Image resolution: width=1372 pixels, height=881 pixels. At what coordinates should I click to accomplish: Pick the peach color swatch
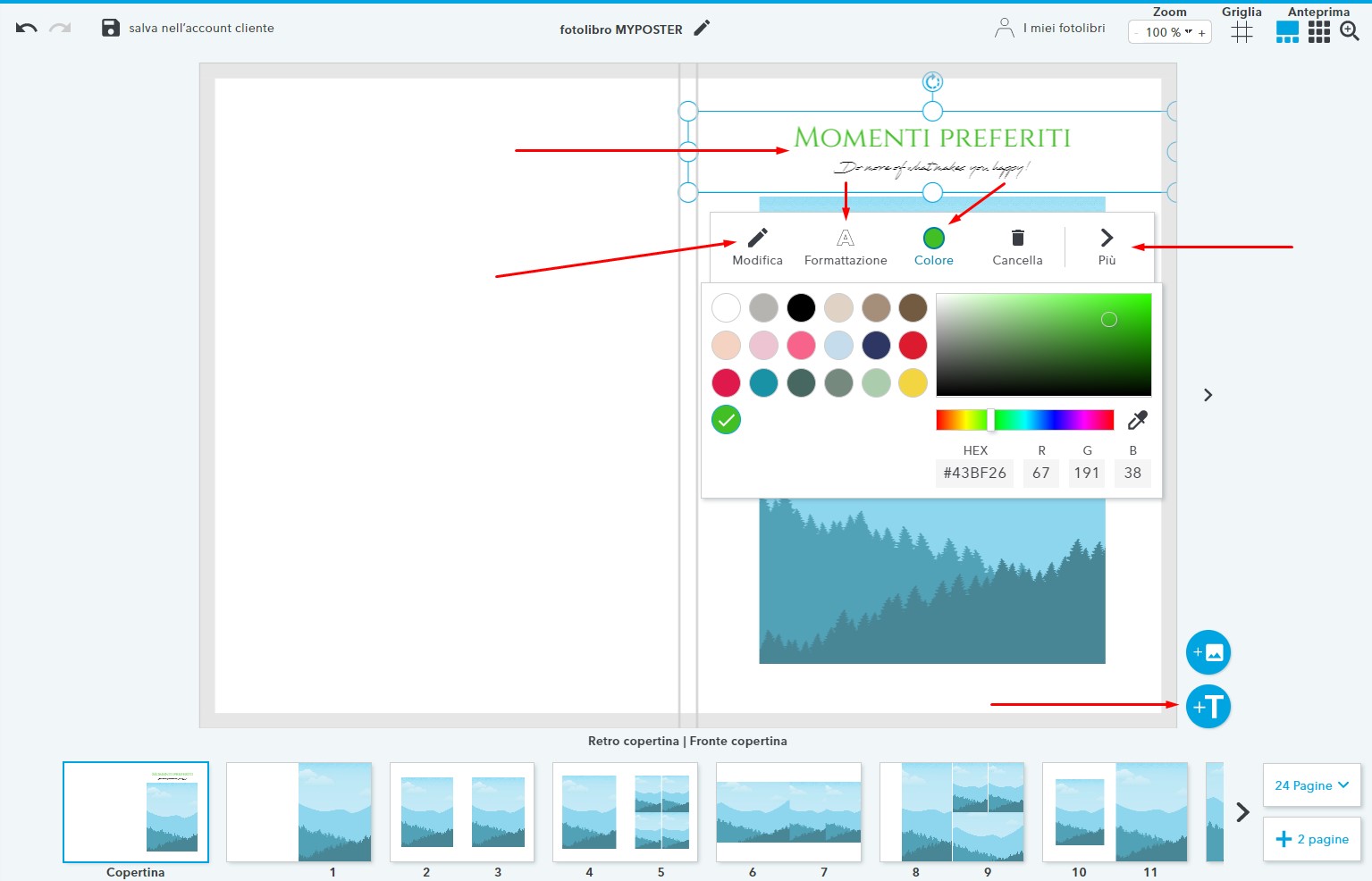coord(726,345)
